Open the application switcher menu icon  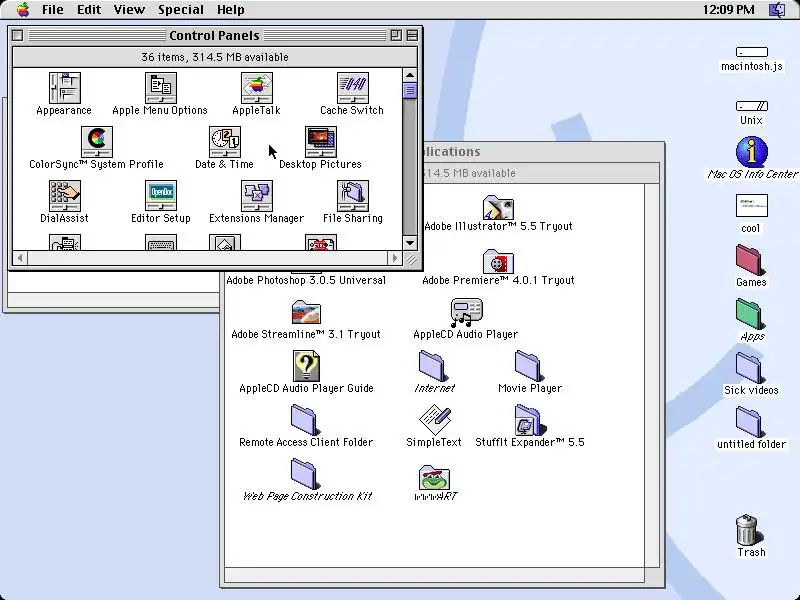pyautogui.click(x=777, y=10)
